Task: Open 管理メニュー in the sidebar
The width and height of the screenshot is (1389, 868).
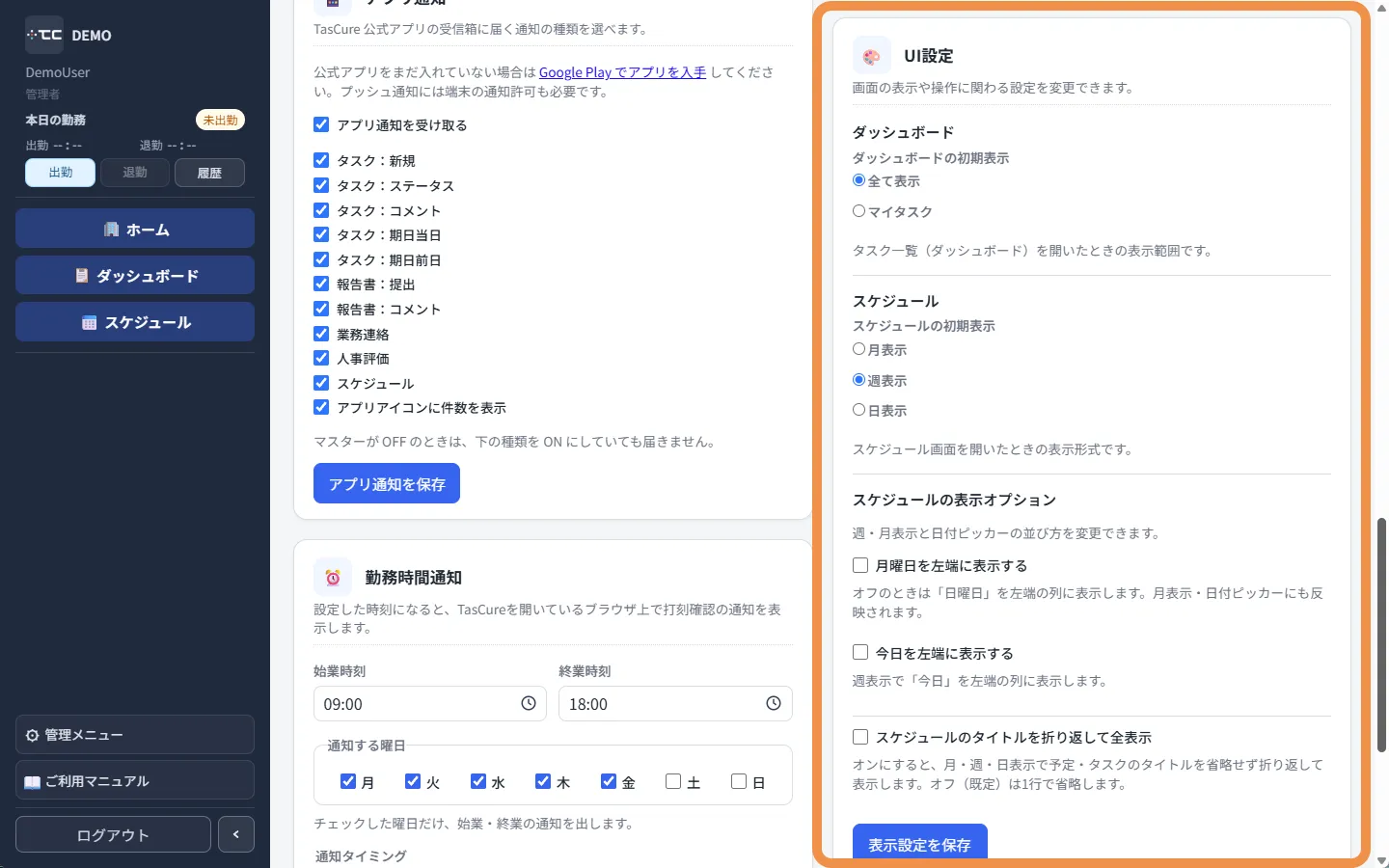Action: (x=135, y=735)
